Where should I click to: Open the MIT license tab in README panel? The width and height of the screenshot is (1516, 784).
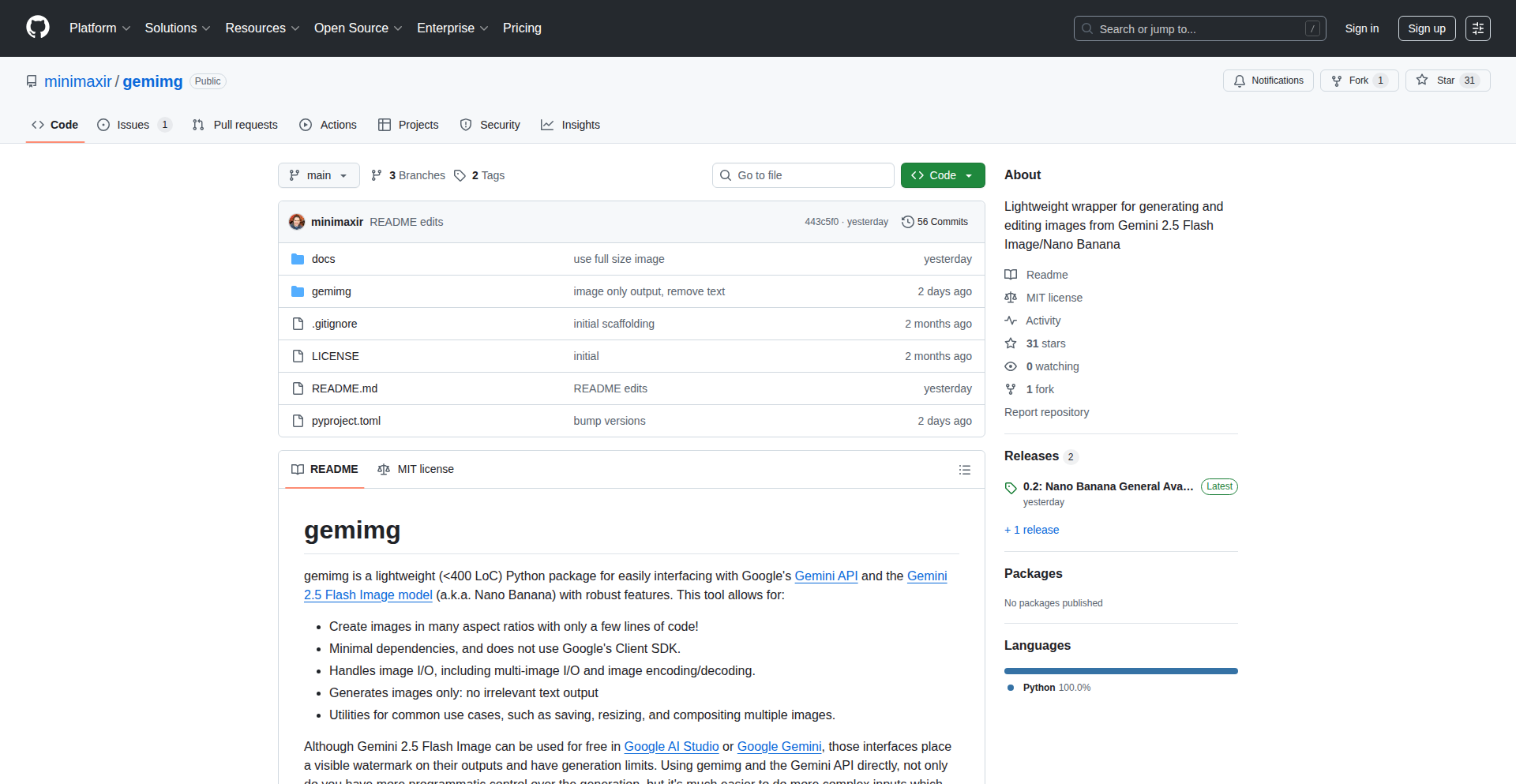tap(416, 469)
